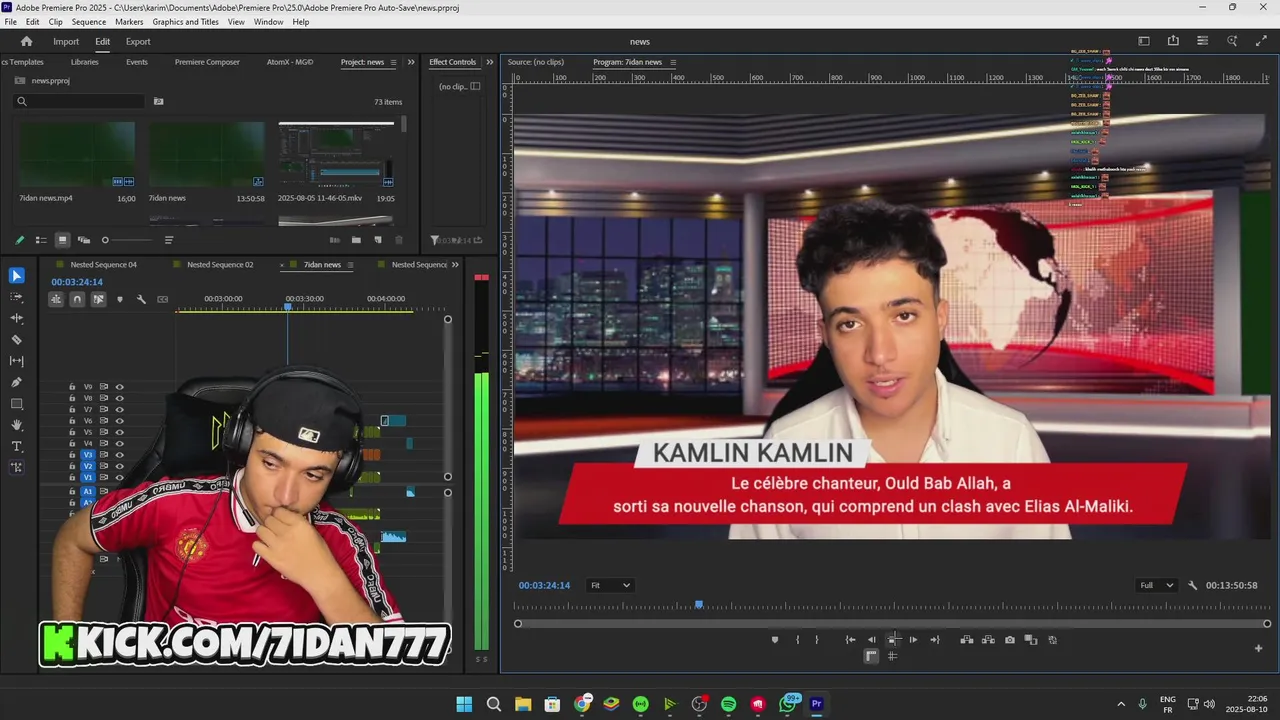Toggle lock on track V8
Viewport: 1280px width, 720px height.
pyautogui.click(x=72, y=398)
